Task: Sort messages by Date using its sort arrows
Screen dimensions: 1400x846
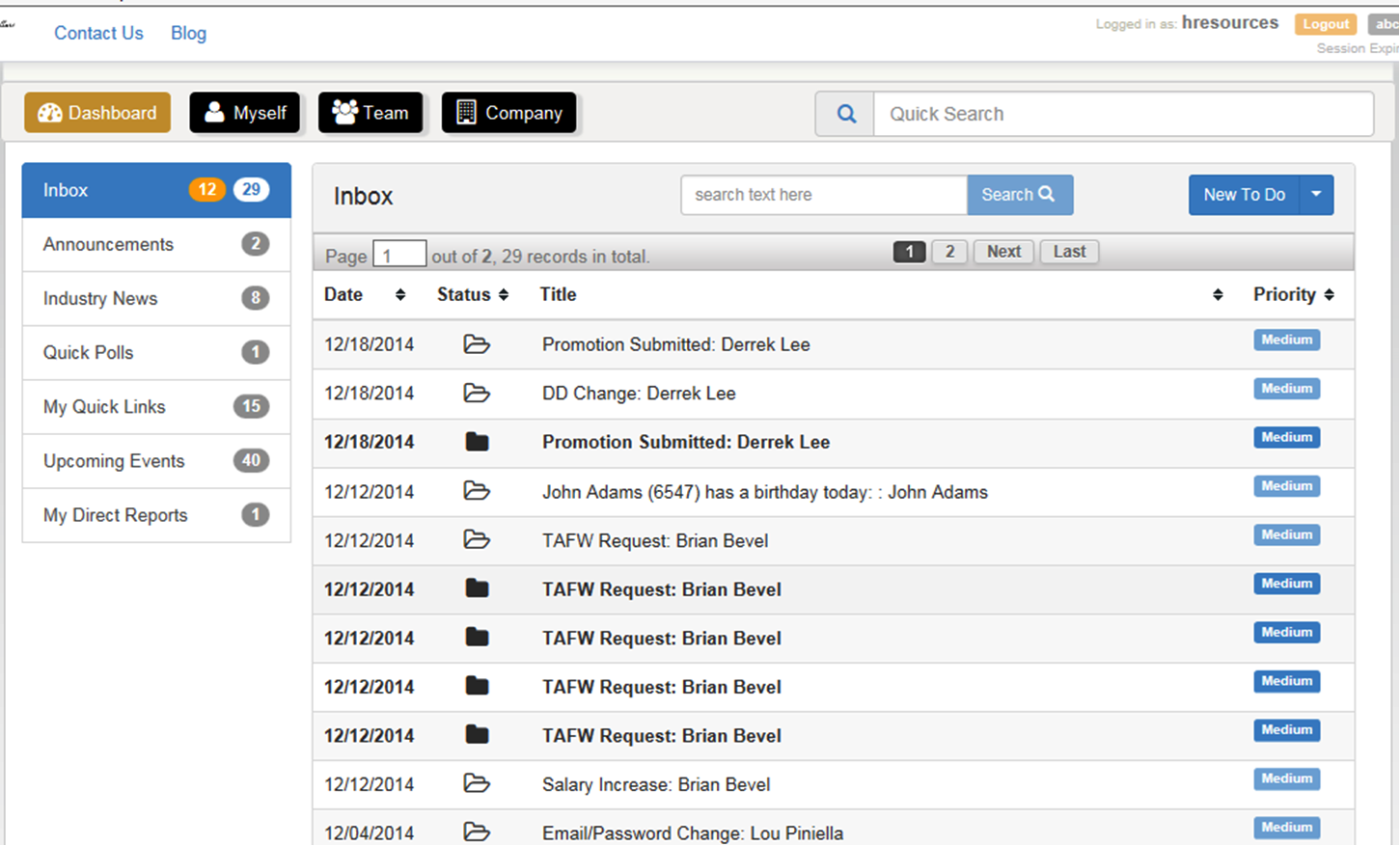Action: (400, 294)
